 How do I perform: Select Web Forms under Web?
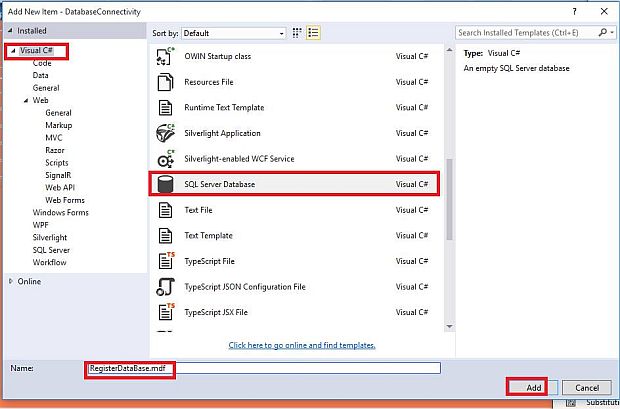pos(65,200)
